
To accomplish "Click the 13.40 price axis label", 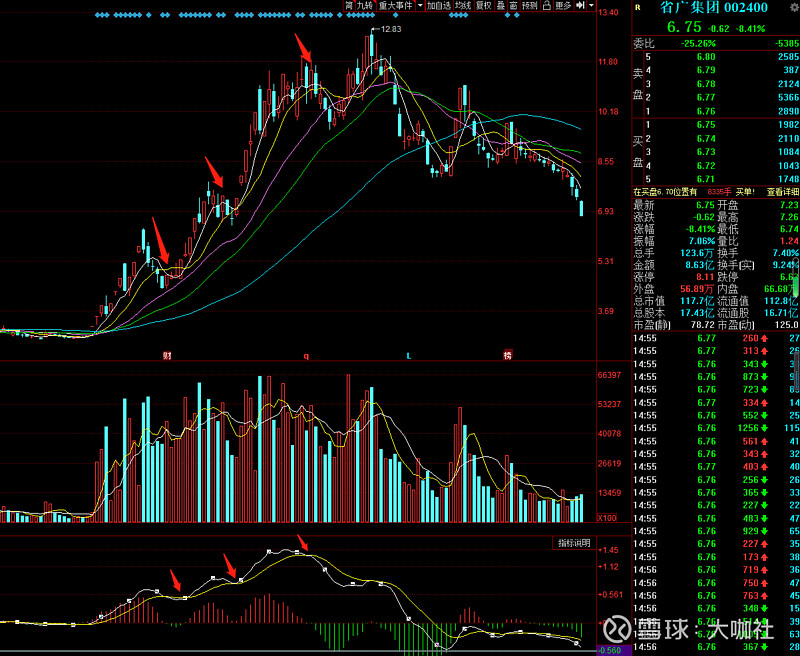I will point(607,12).
